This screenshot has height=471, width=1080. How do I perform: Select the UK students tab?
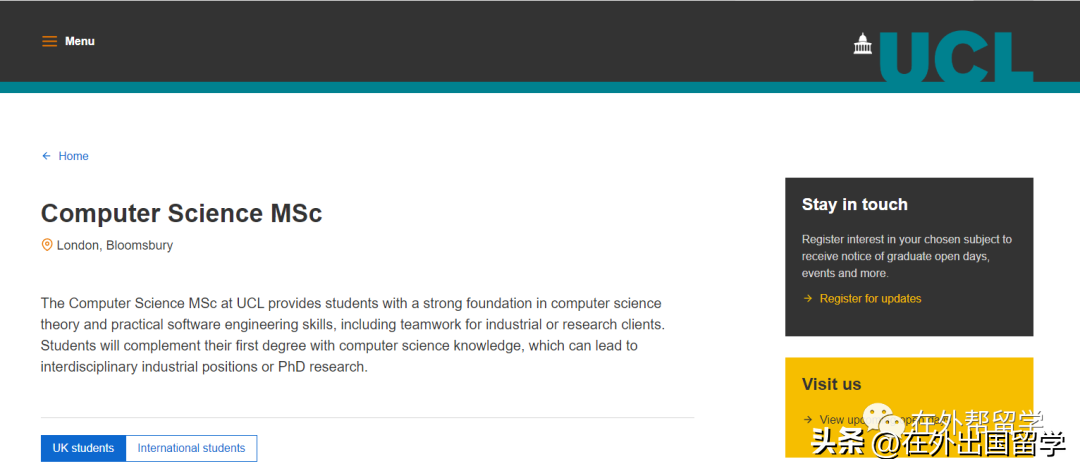83,448
